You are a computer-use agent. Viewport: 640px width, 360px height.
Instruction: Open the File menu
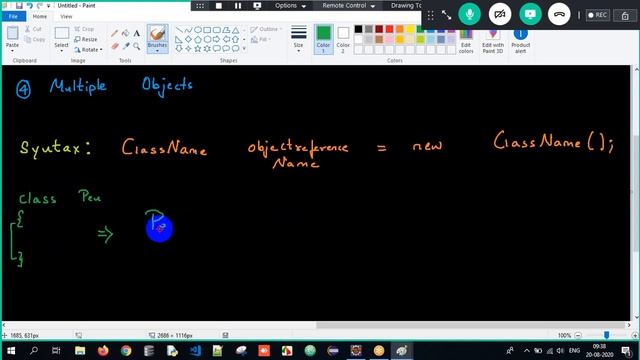tap(13, 16)
